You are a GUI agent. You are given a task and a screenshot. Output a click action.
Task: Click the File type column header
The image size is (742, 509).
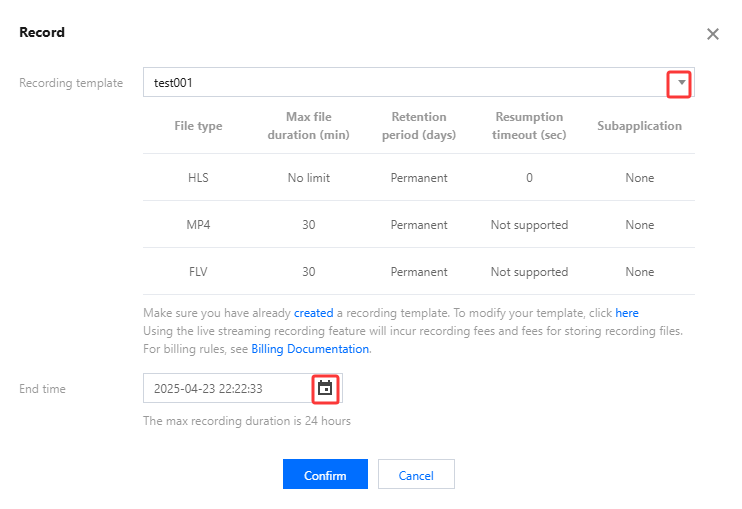coord(198,126)
